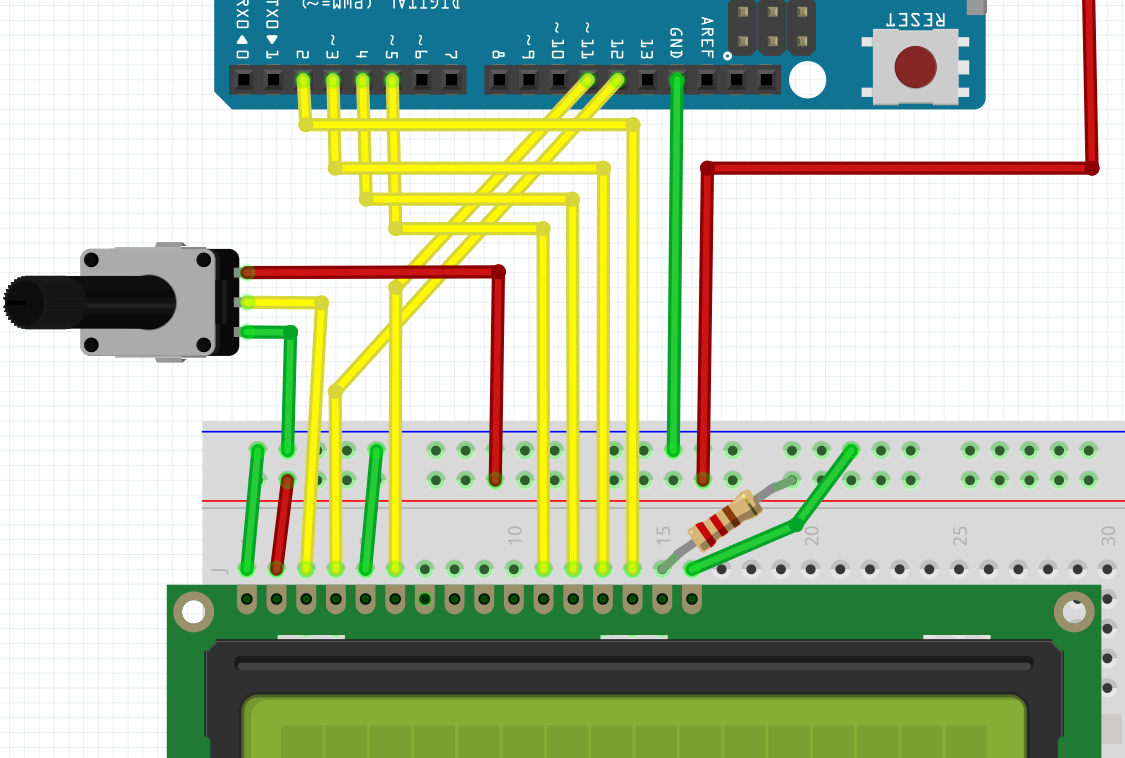The height and width of the screenshot is (758, 1125).
Task: Click white mounting hole beside RESET button
Action: point(807,80)
